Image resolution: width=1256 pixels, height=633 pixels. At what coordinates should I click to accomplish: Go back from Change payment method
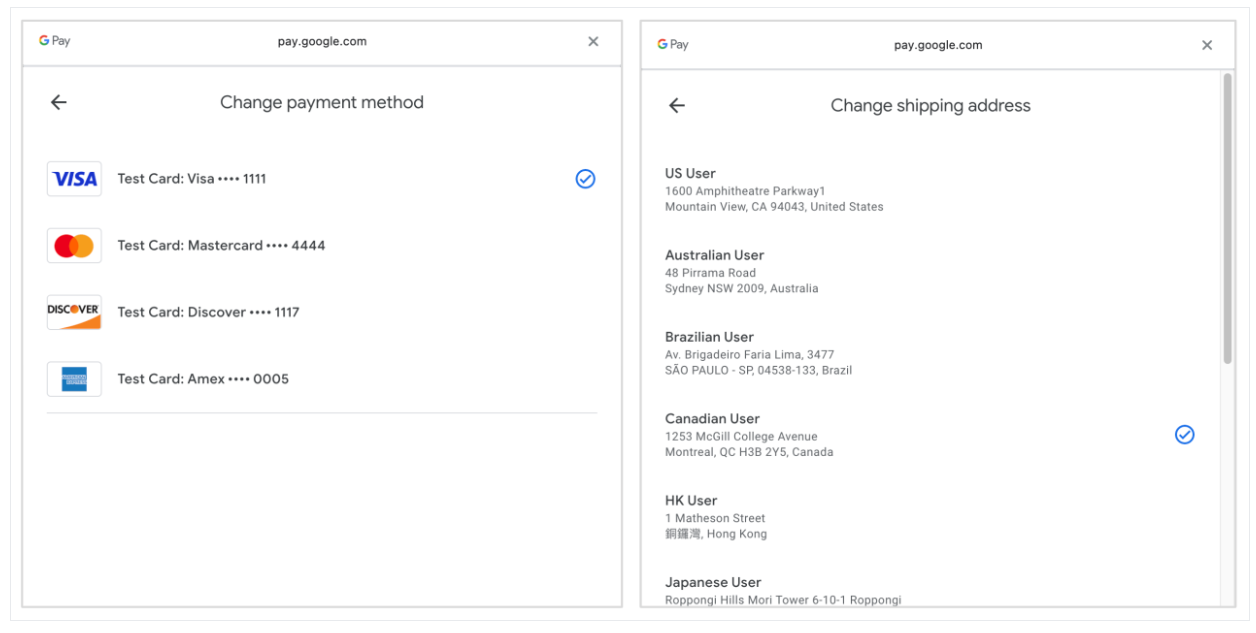(59, 102)
